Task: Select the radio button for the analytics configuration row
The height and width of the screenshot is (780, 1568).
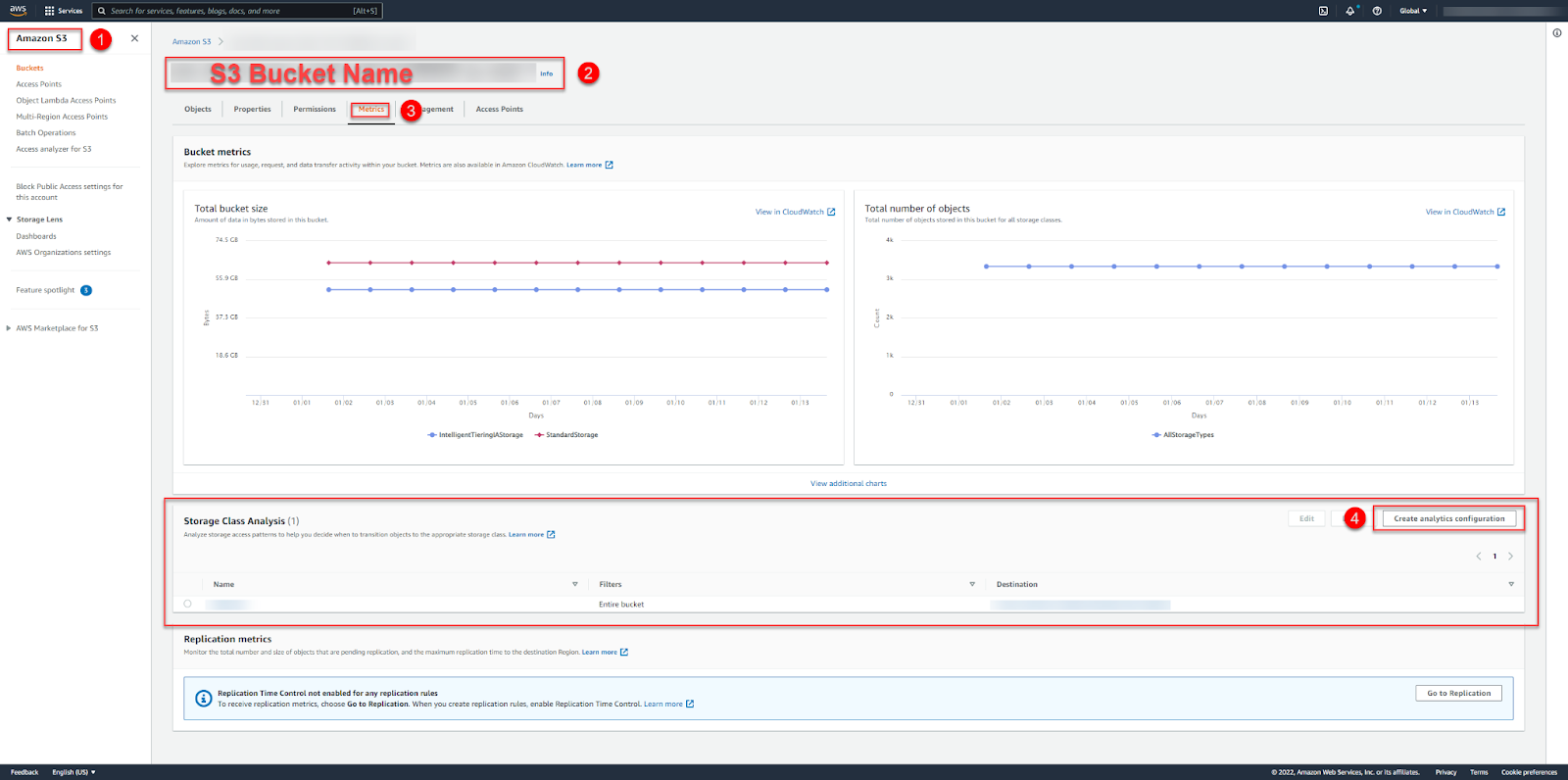Action: point(187,604)
